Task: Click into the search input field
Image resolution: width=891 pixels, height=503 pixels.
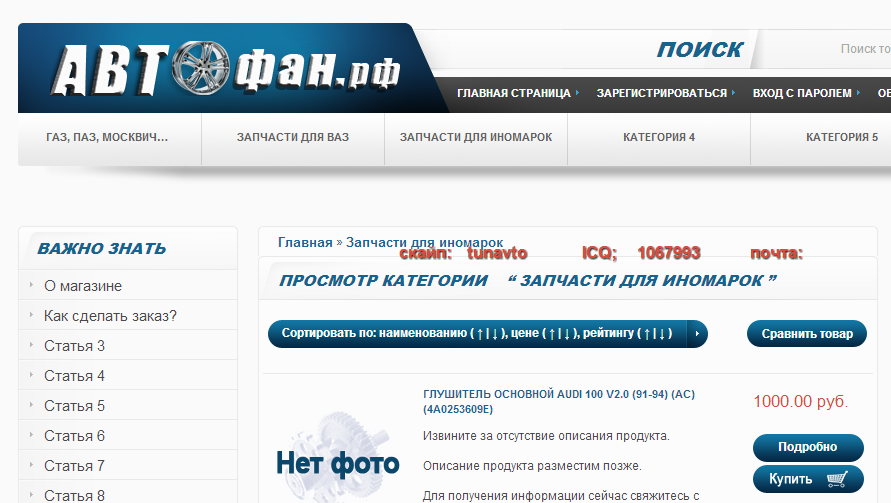Action: pyautogui.click(x=860, y=49)
